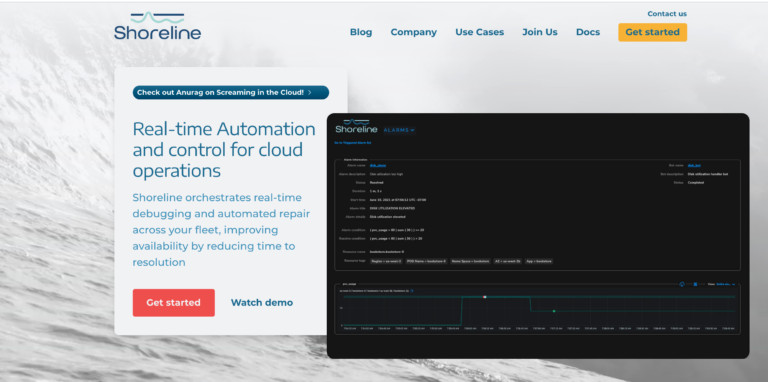The width and height of the screenshot is (768, 382).
Task: Click the Name Space resource tag
Action: 470,261
